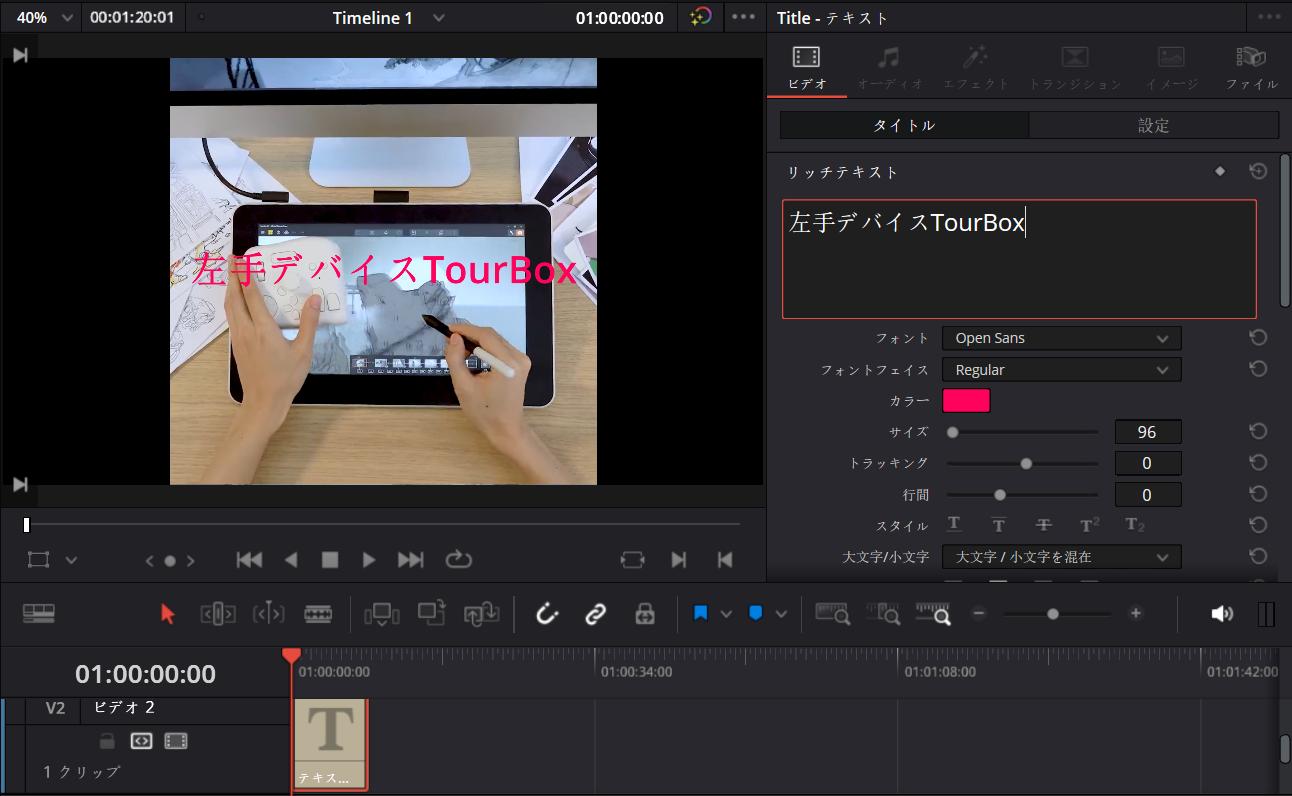Image resolution: width=1292 pixels, height=796 pixels.
Task: Select the Selection Mode arrow tool
Action: tap(167, 614)
